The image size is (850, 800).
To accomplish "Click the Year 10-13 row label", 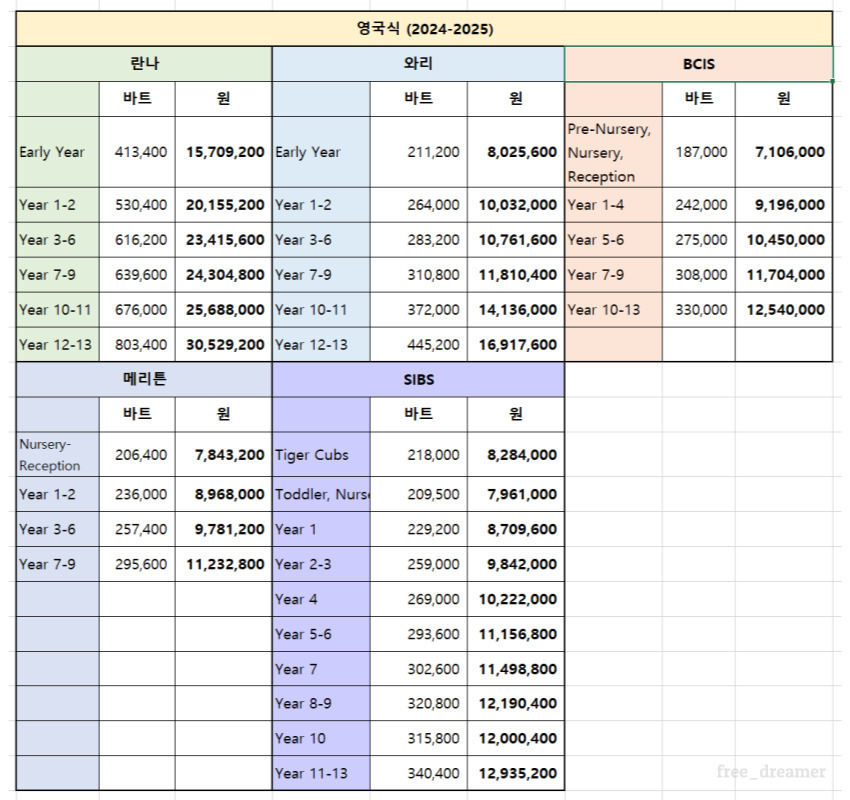I will click(x=613, y=309).
